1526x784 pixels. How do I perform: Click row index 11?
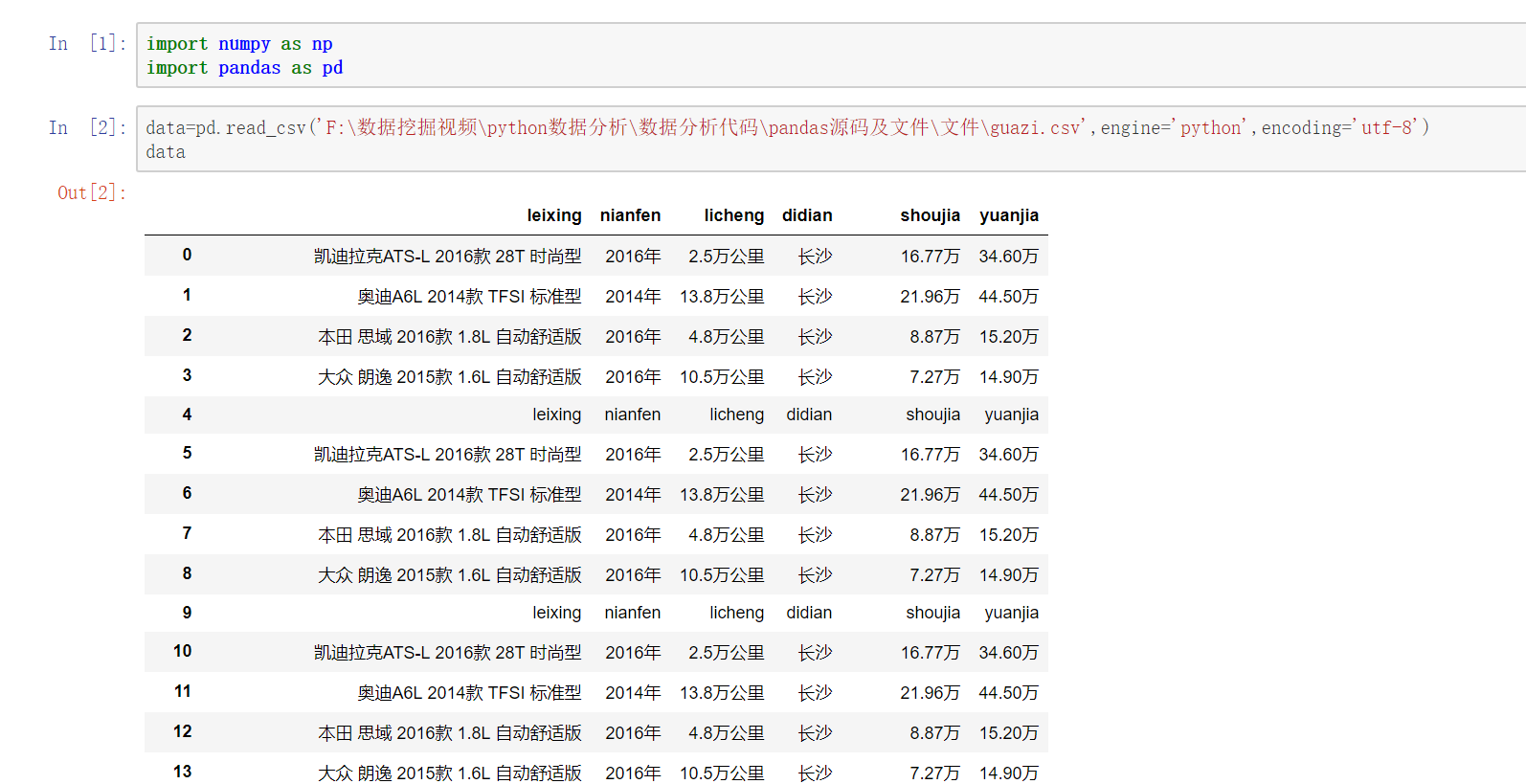[182, 691]
